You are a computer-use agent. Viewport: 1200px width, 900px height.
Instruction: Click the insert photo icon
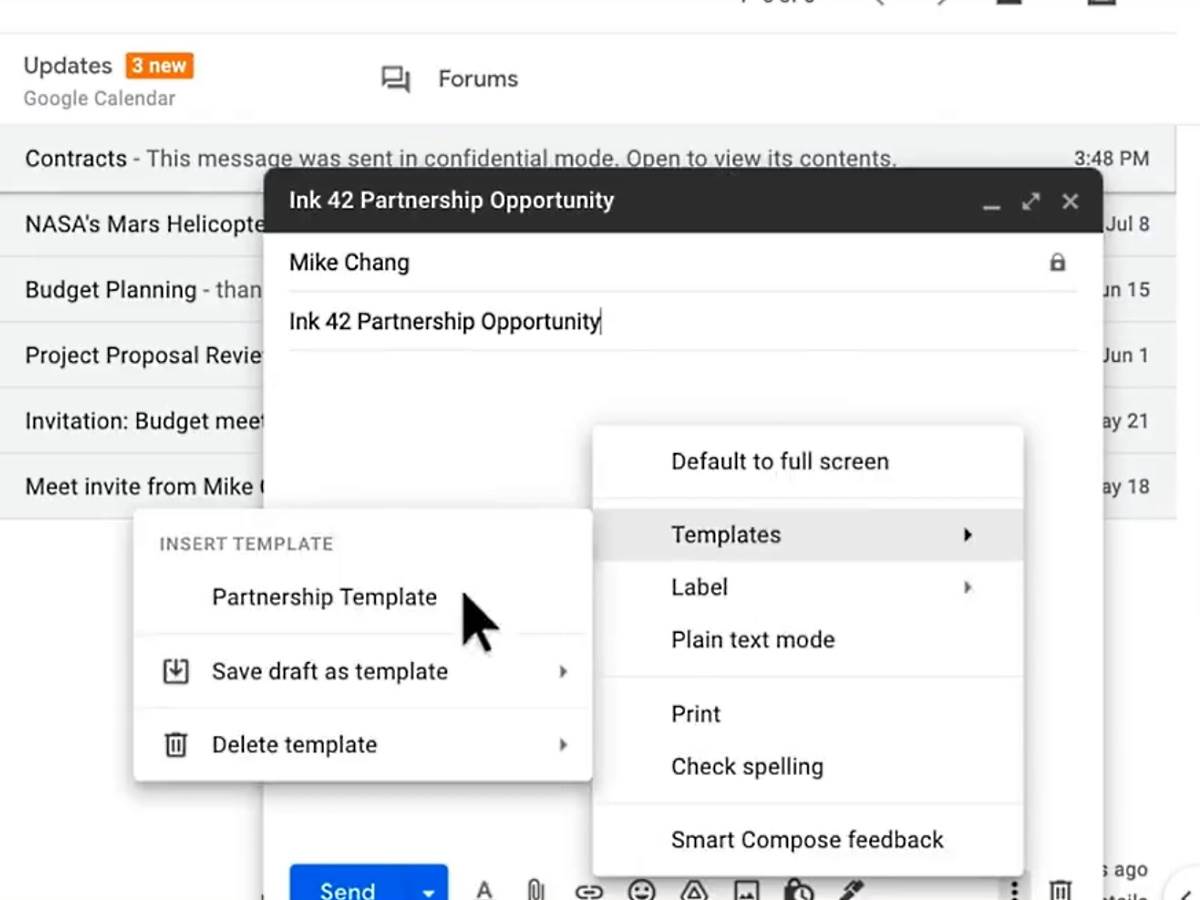pos(746,890)
